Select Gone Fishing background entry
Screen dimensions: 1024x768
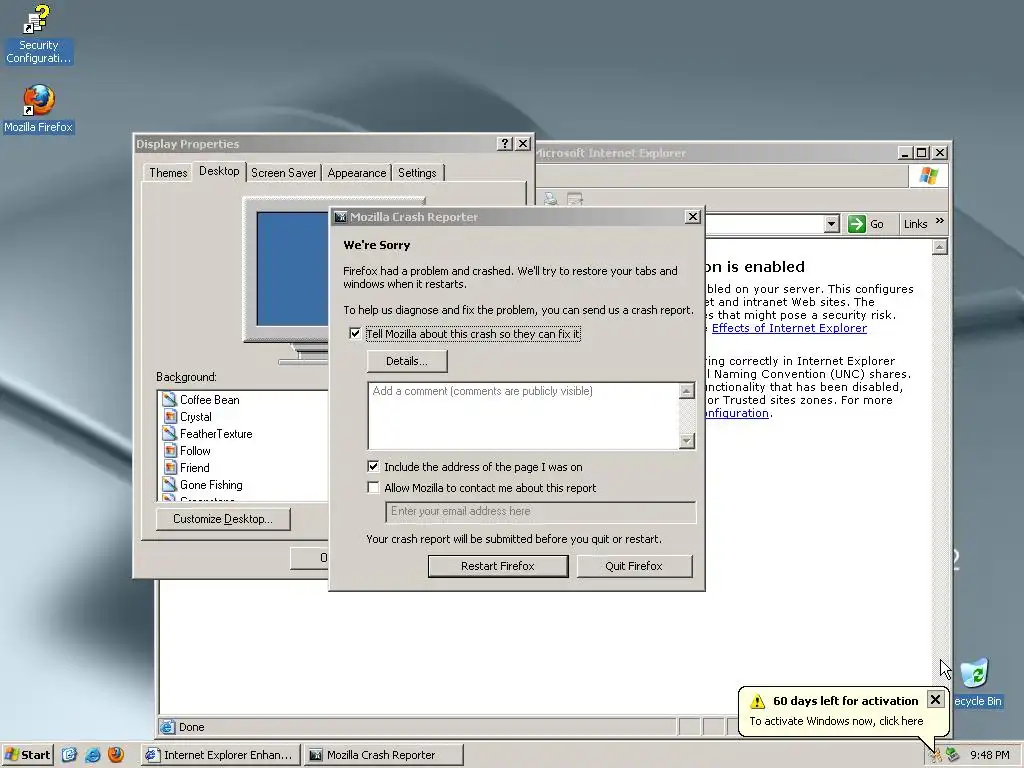click(x=211, y=485)
